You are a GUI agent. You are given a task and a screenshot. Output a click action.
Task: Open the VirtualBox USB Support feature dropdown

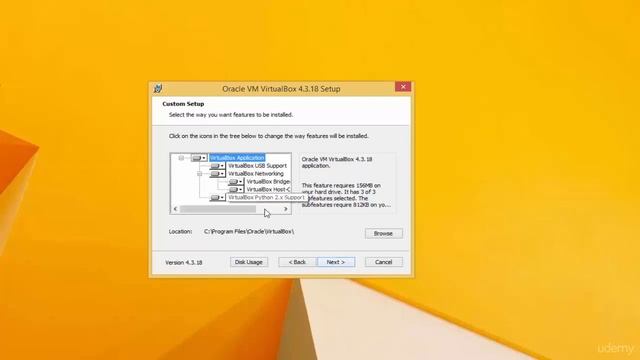point(217,166)
